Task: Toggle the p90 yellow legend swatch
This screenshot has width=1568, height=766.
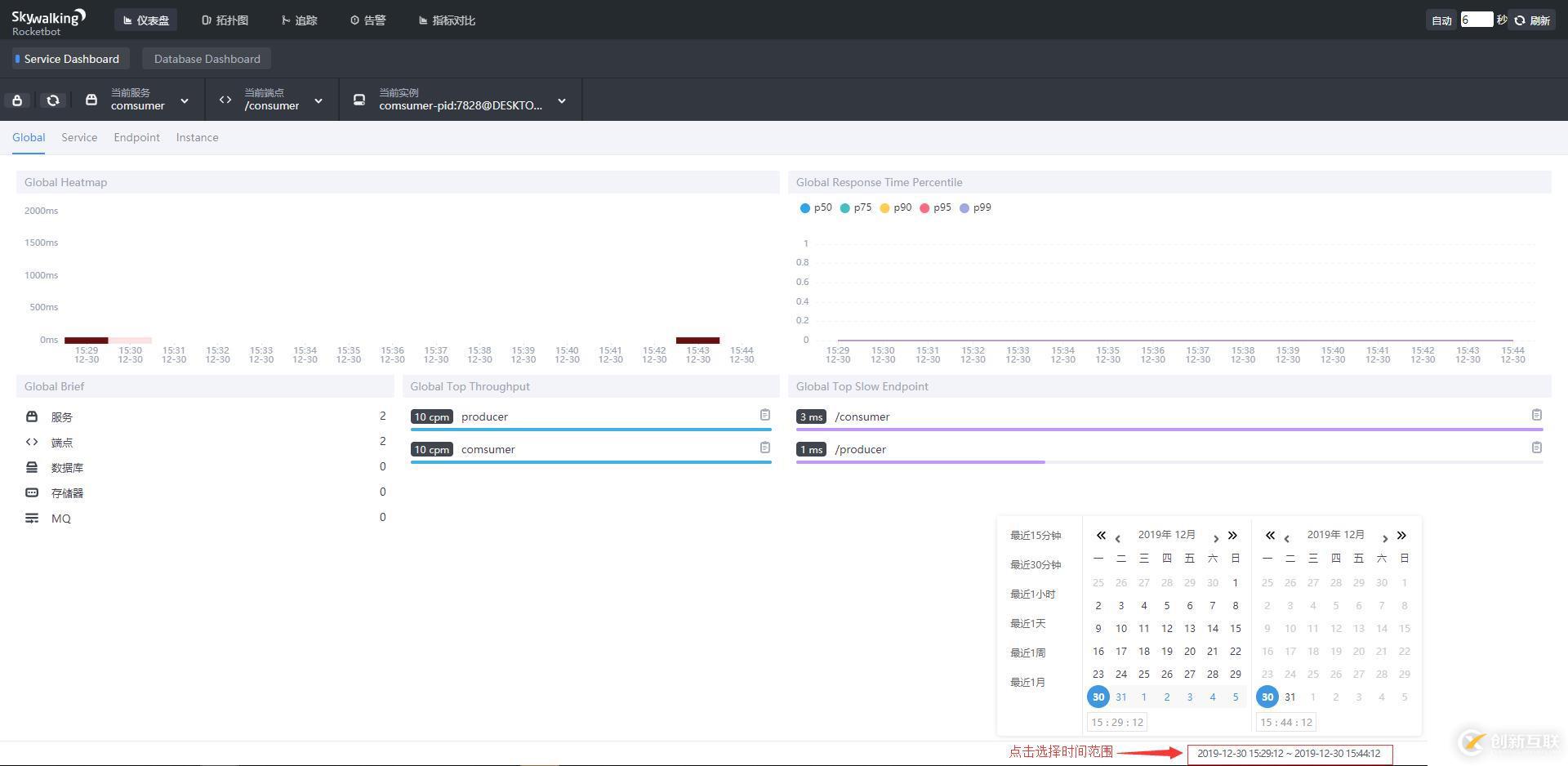Action: [884, 208]
